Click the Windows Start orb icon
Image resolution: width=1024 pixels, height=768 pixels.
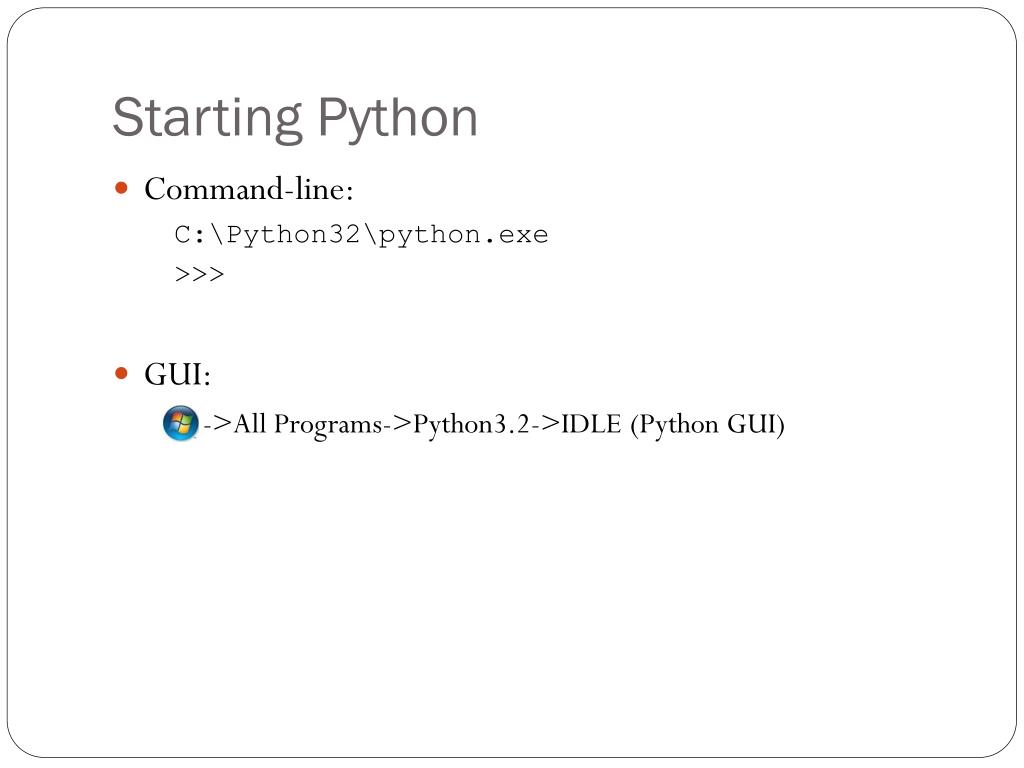[x=180, y=423]
